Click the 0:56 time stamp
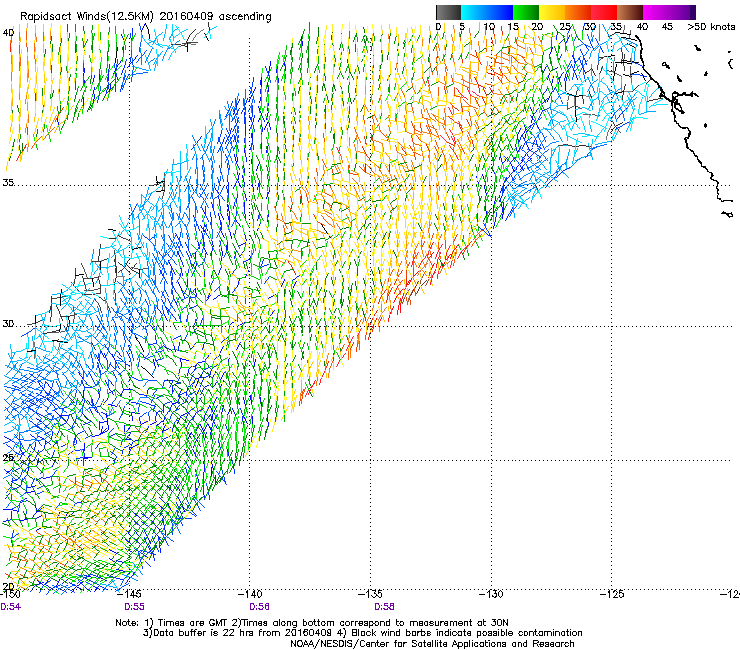The image size is (740, 650). (x=259, y=607)
